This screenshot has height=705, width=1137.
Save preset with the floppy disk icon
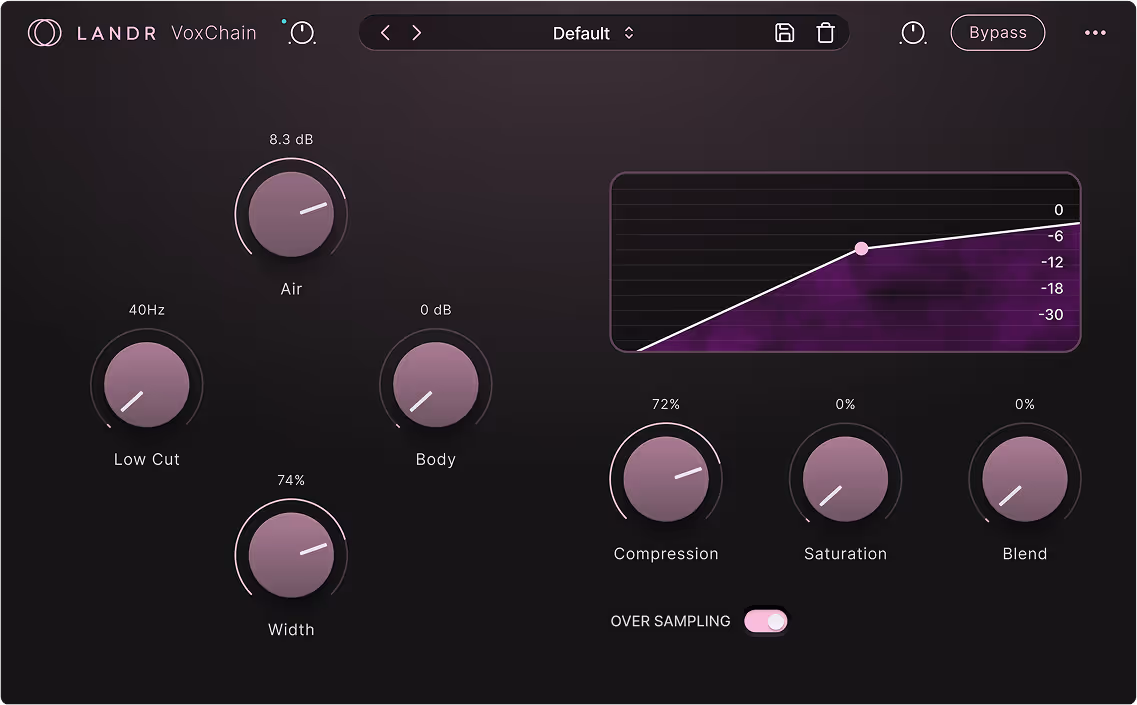point(785,33)
